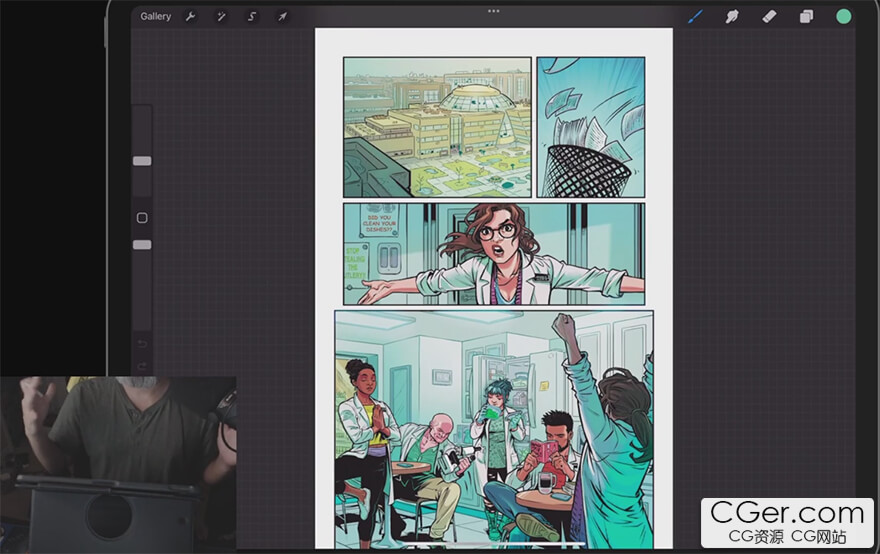
Task: Open the Layers panel
Action: (806, 16)
